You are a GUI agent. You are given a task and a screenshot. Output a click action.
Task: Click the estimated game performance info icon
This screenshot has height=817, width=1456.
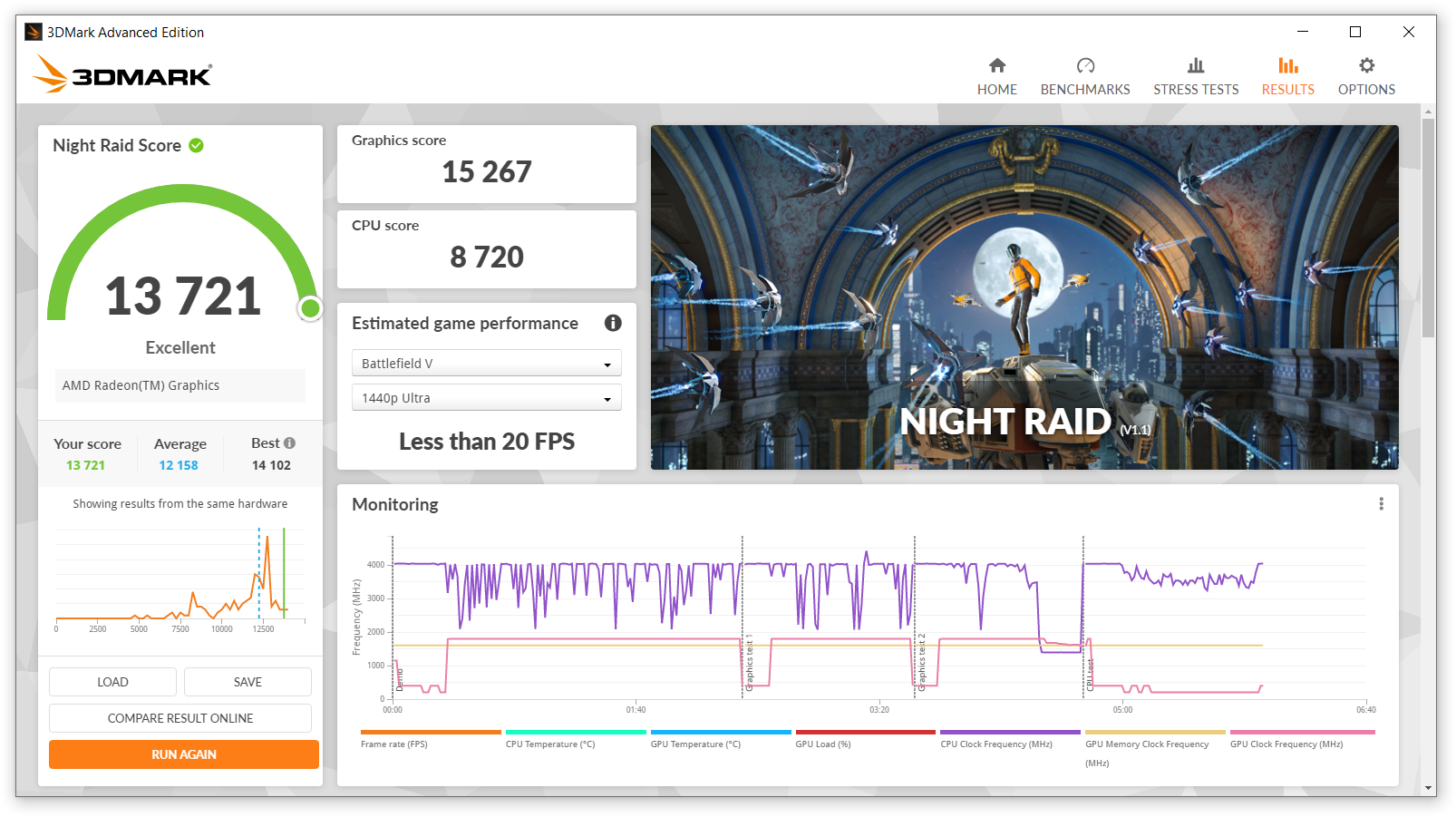[x=613, y=323]
